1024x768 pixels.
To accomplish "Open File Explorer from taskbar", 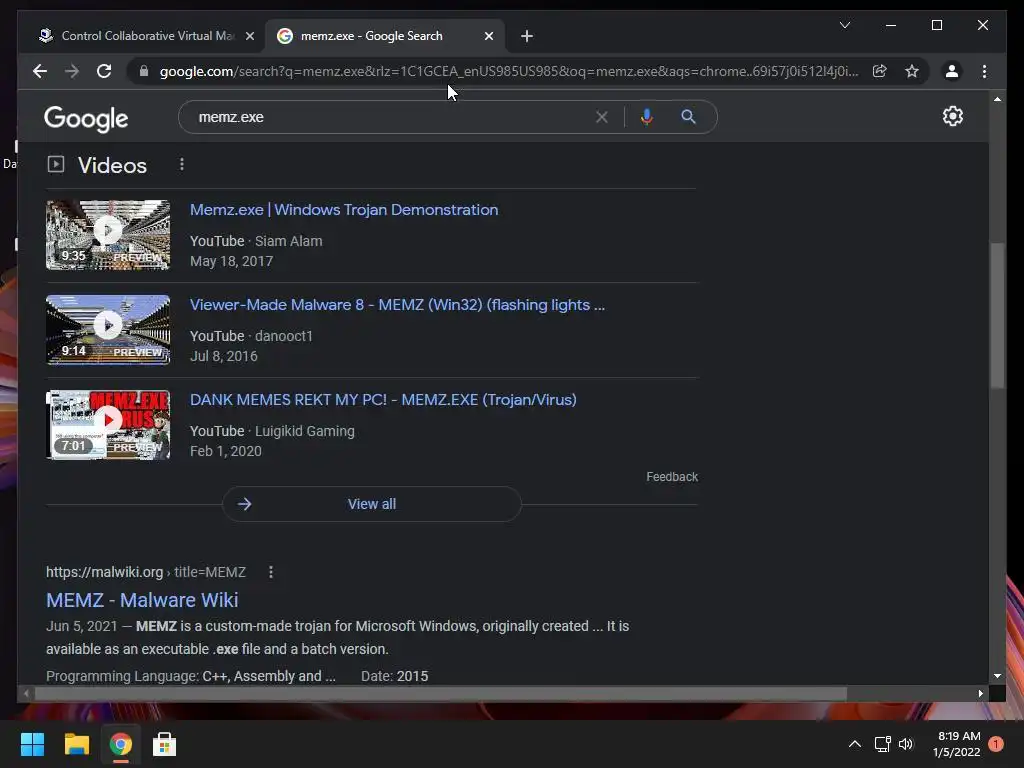I will pyautogui.click(x=76, y=744).
